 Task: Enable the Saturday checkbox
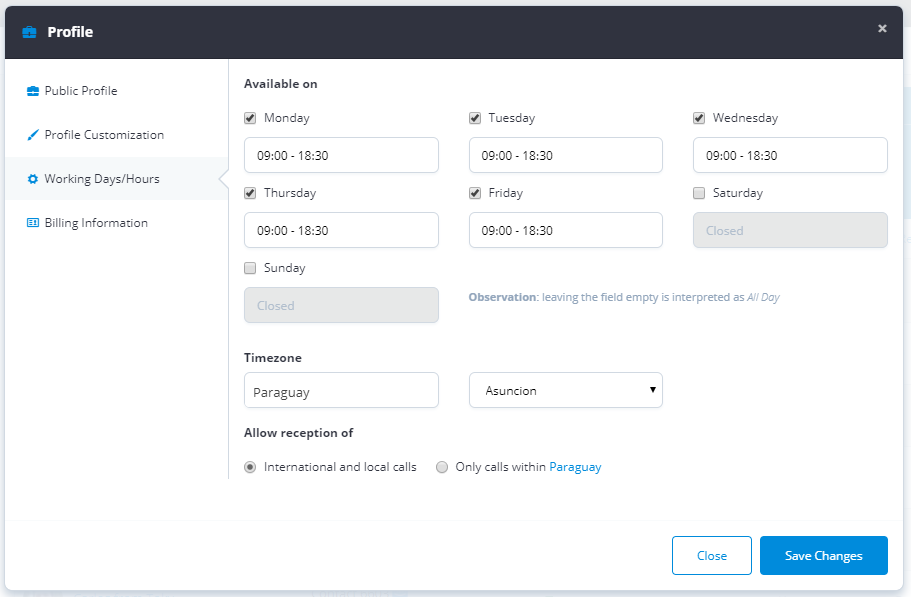[699, 193]
